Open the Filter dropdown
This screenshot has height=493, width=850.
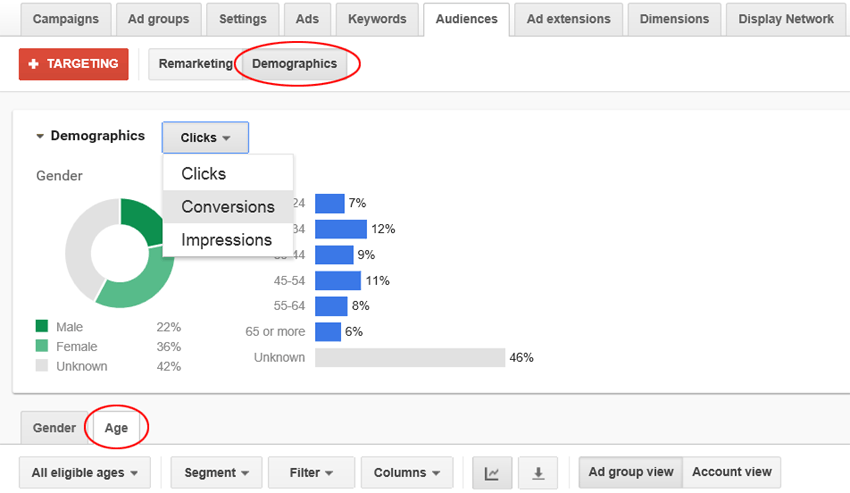coord(311,473)
